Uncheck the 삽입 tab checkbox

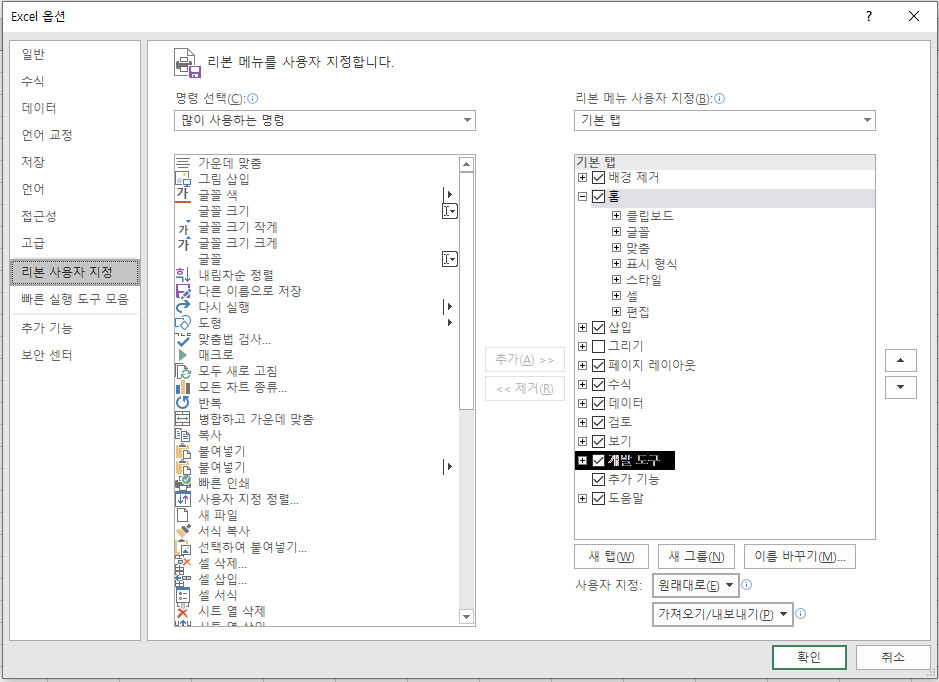[598, 328]
